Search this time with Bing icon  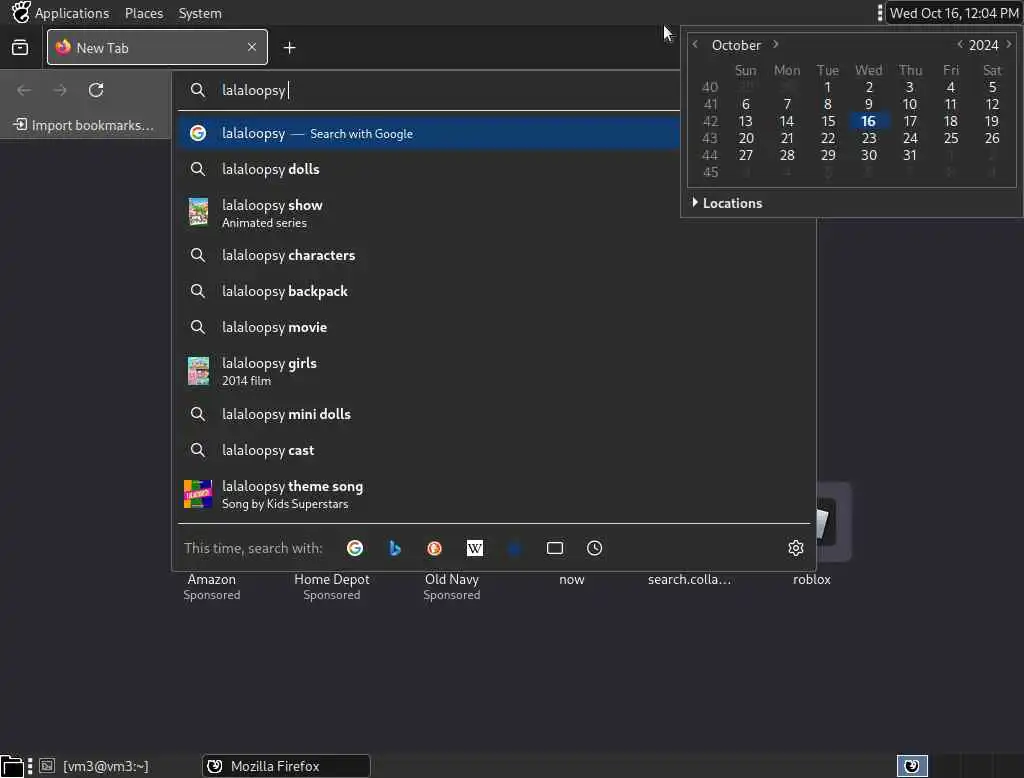(394, 548)
